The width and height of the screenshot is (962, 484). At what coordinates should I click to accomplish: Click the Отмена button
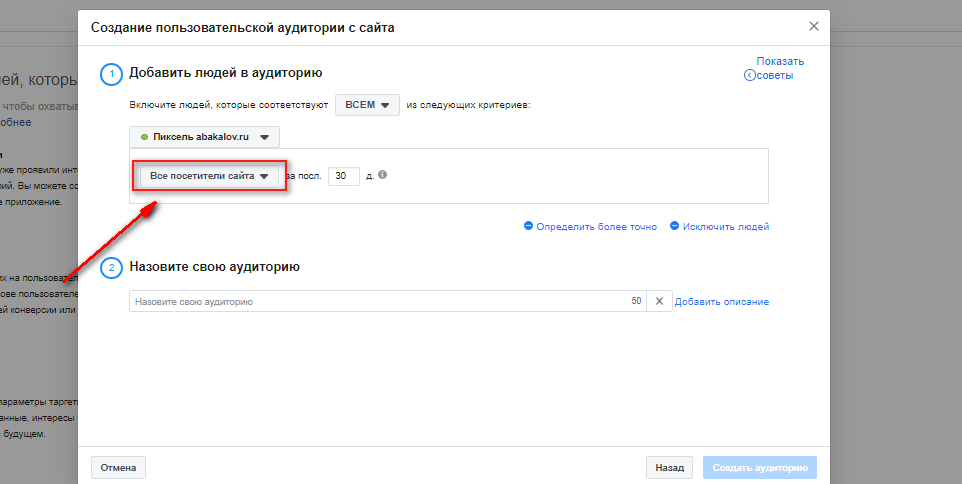point(118,467)
